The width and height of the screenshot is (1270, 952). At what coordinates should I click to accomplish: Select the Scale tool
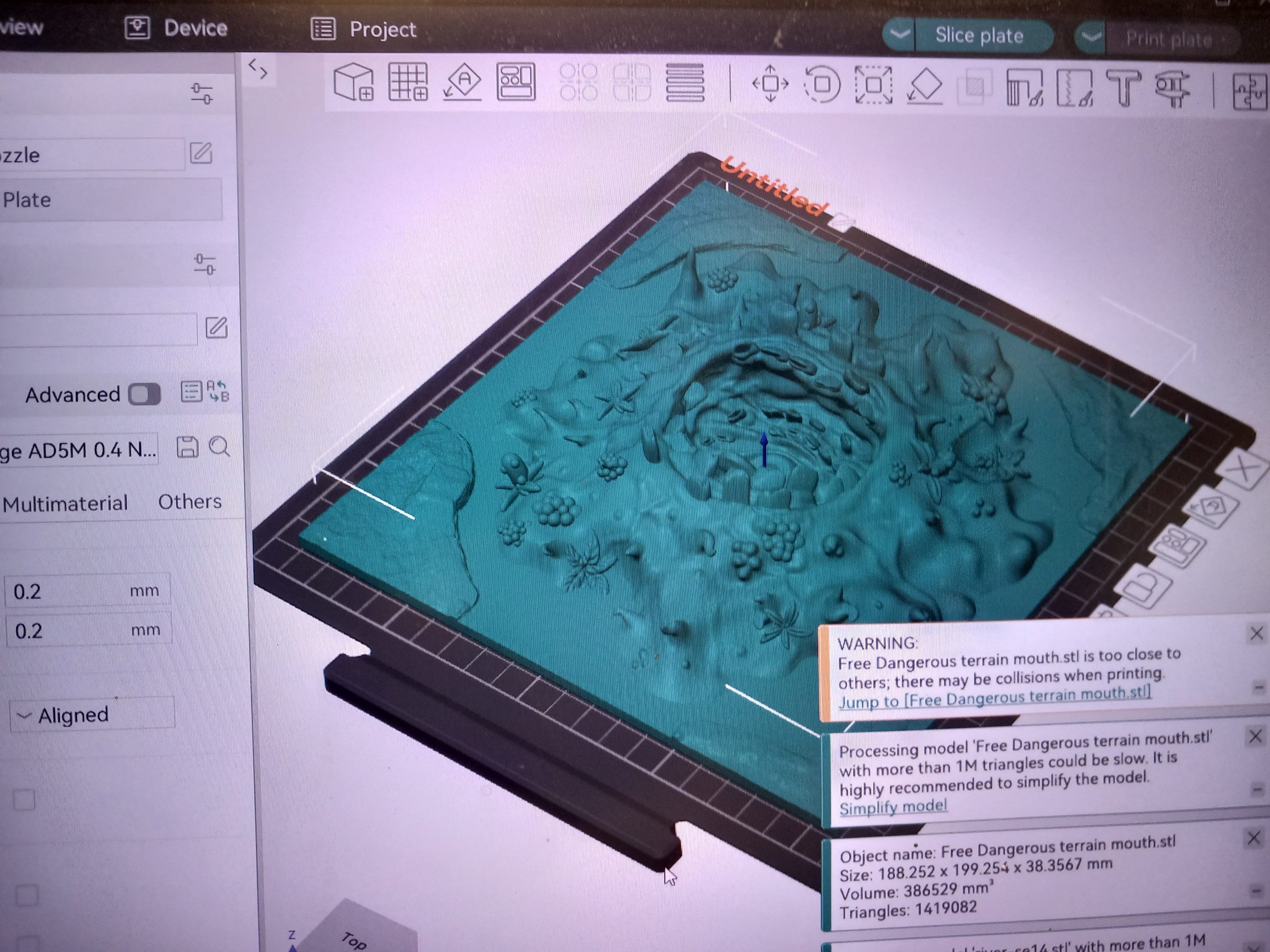click(873, 85)
